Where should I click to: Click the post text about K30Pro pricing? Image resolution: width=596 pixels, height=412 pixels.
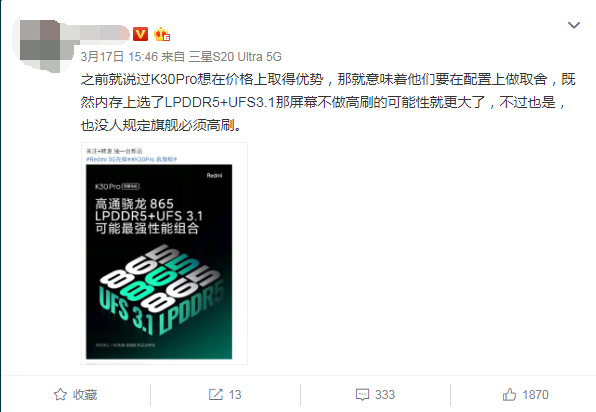coord(328,102)
